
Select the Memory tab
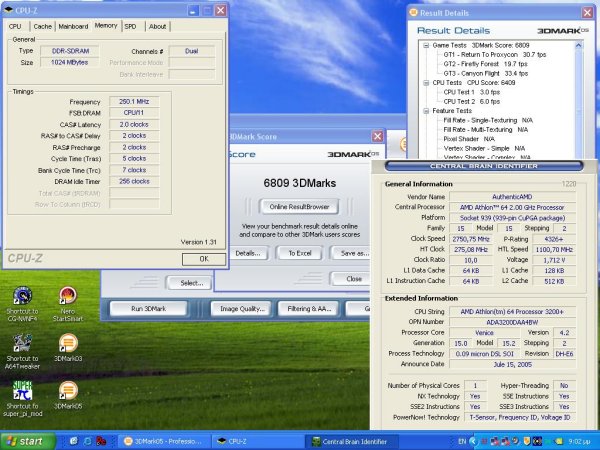[x=106, y=26]
